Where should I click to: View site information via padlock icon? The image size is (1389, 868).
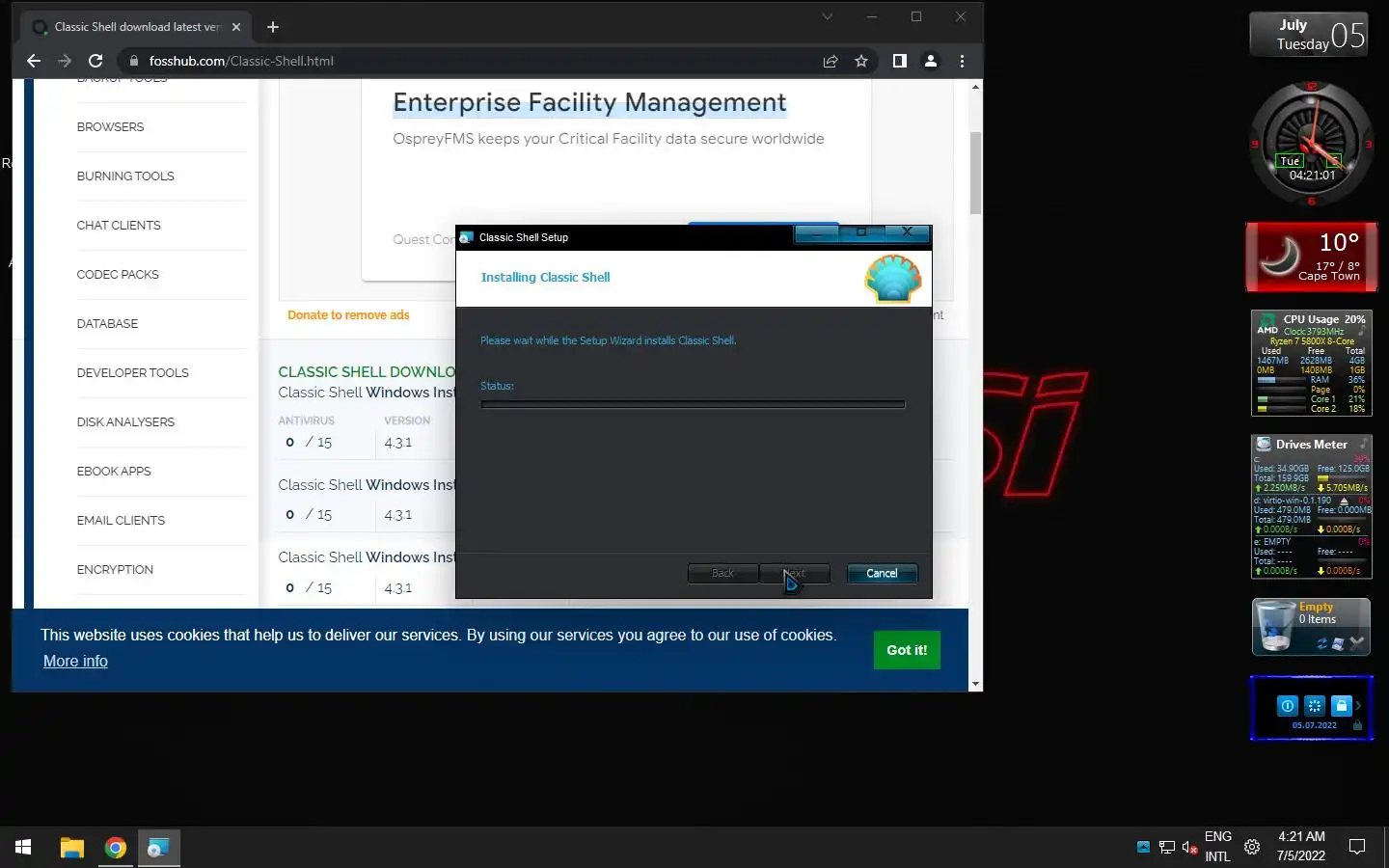(x=134, y=61)
